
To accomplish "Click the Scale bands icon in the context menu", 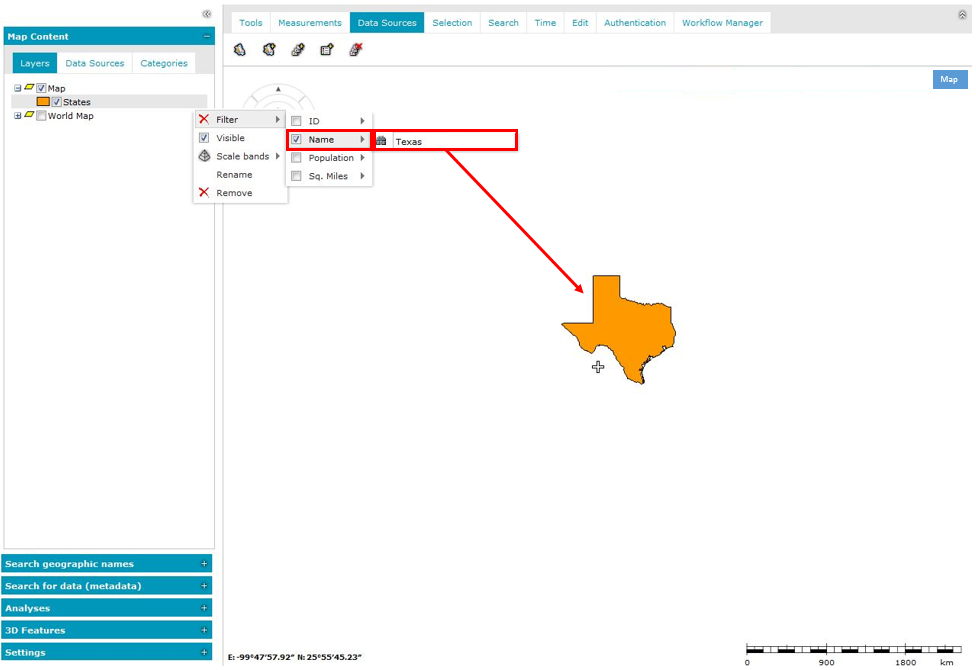I will coord(204,157).
